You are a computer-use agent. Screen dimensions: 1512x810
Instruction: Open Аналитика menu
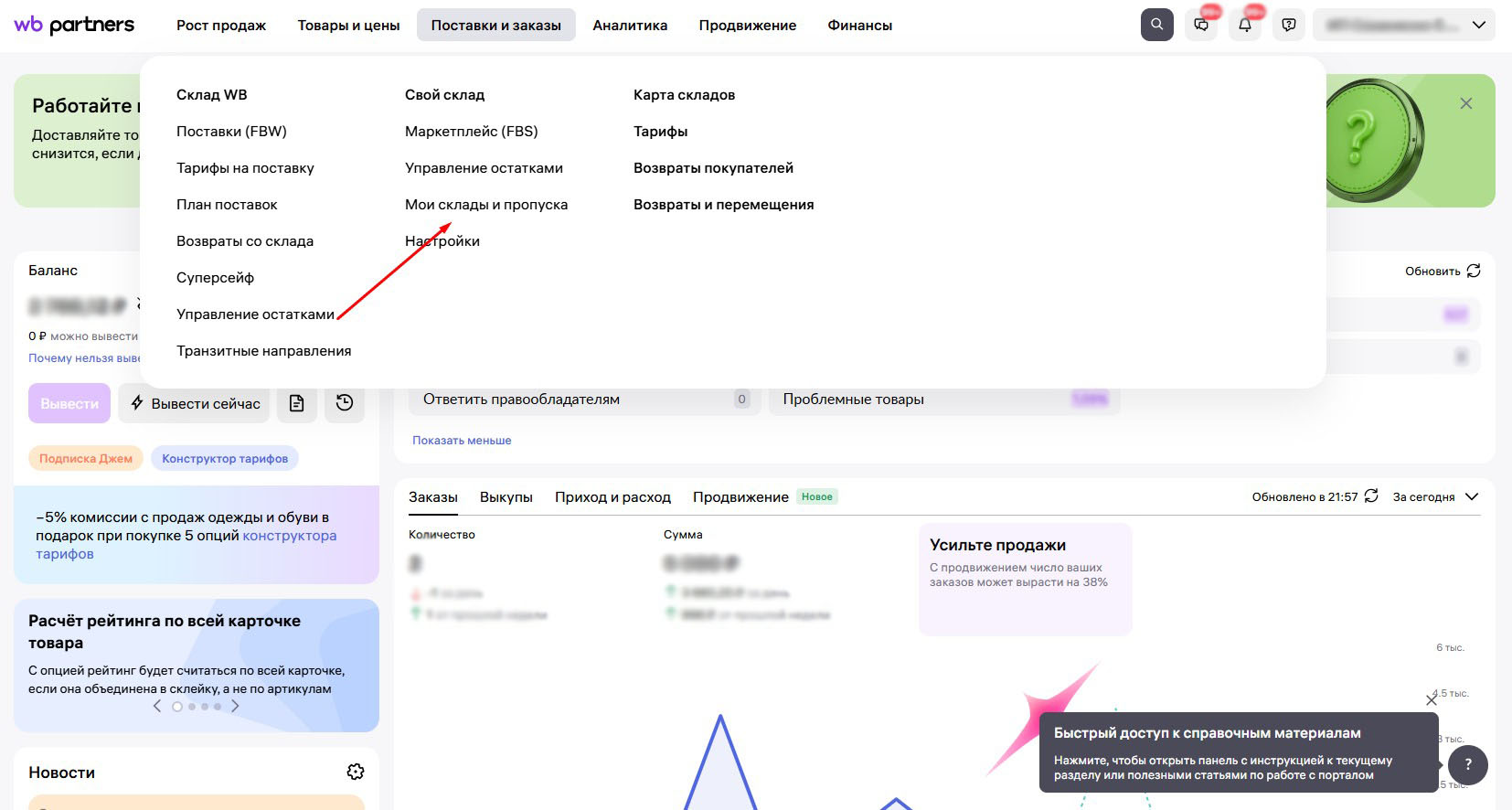click(x=630, y=26)
